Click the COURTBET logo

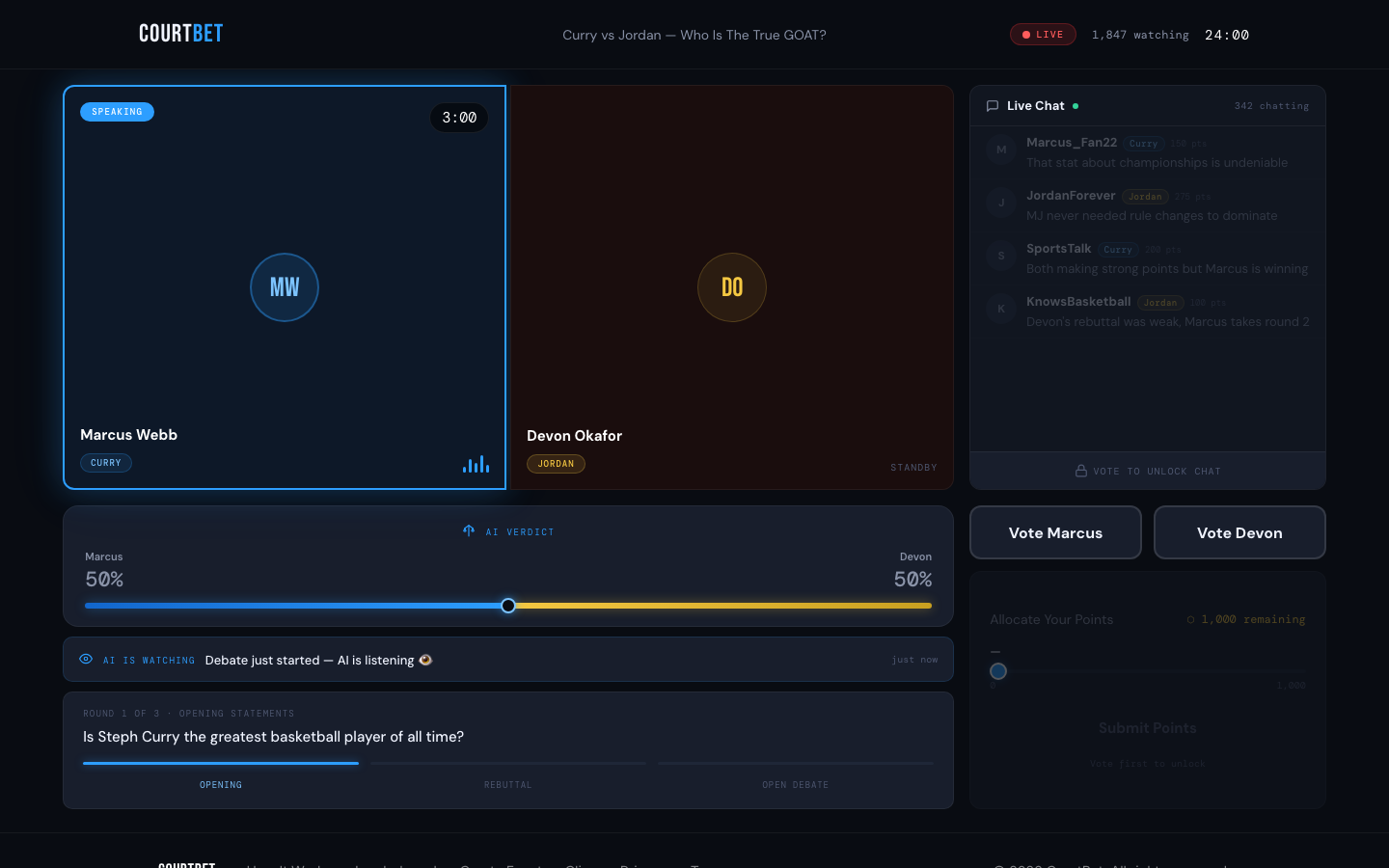pos(180,34)
